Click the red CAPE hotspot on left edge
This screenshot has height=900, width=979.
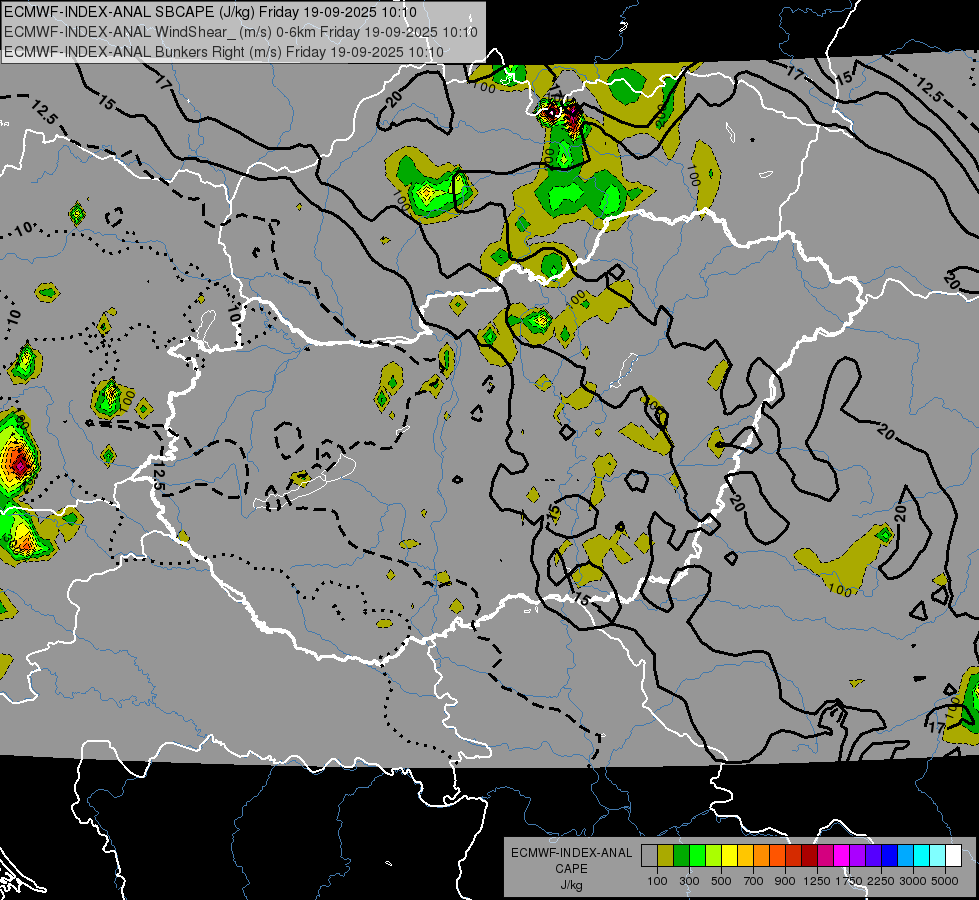click(x=17, y=462)
